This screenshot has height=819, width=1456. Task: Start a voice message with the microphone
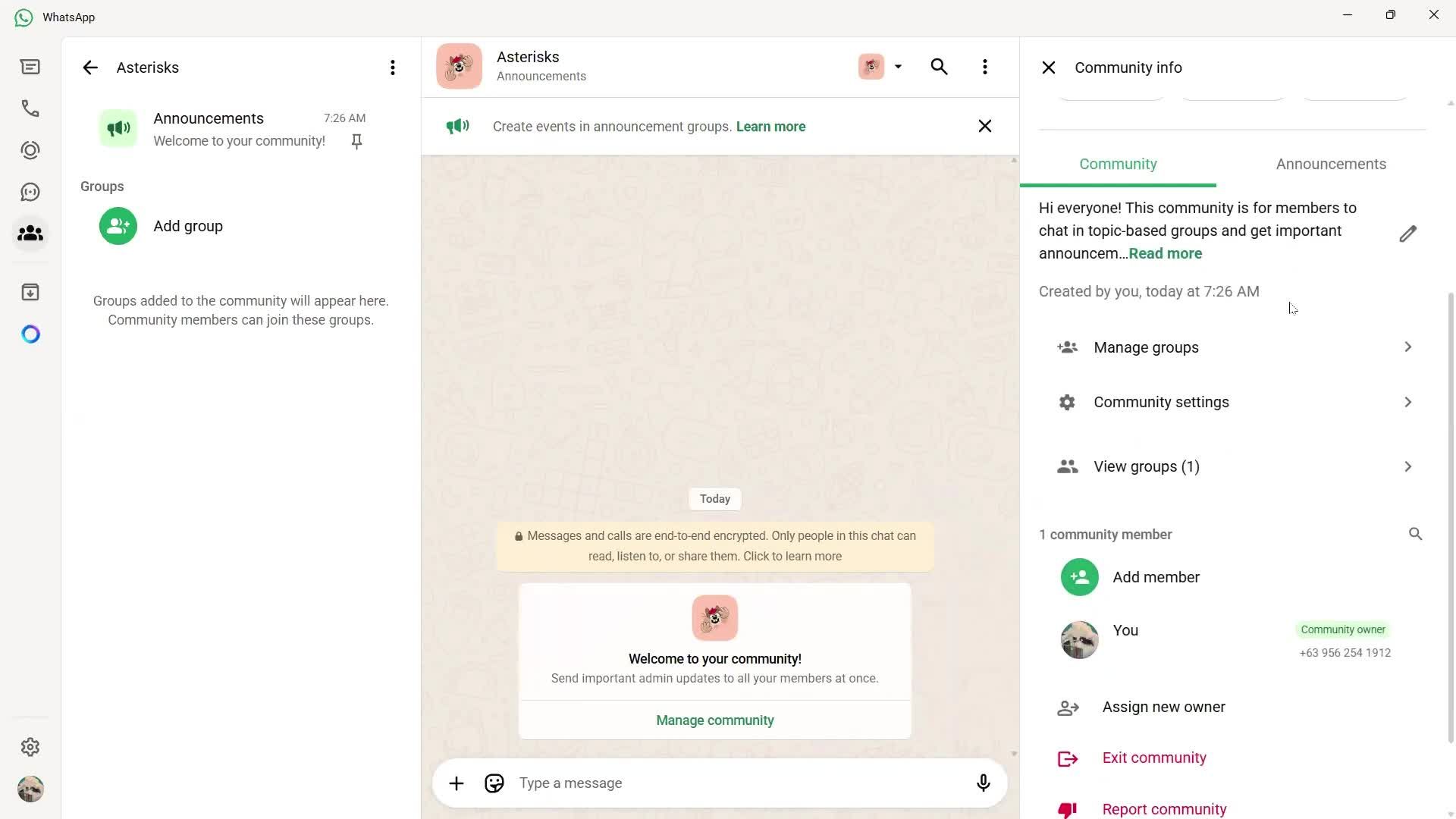[983, 783]
